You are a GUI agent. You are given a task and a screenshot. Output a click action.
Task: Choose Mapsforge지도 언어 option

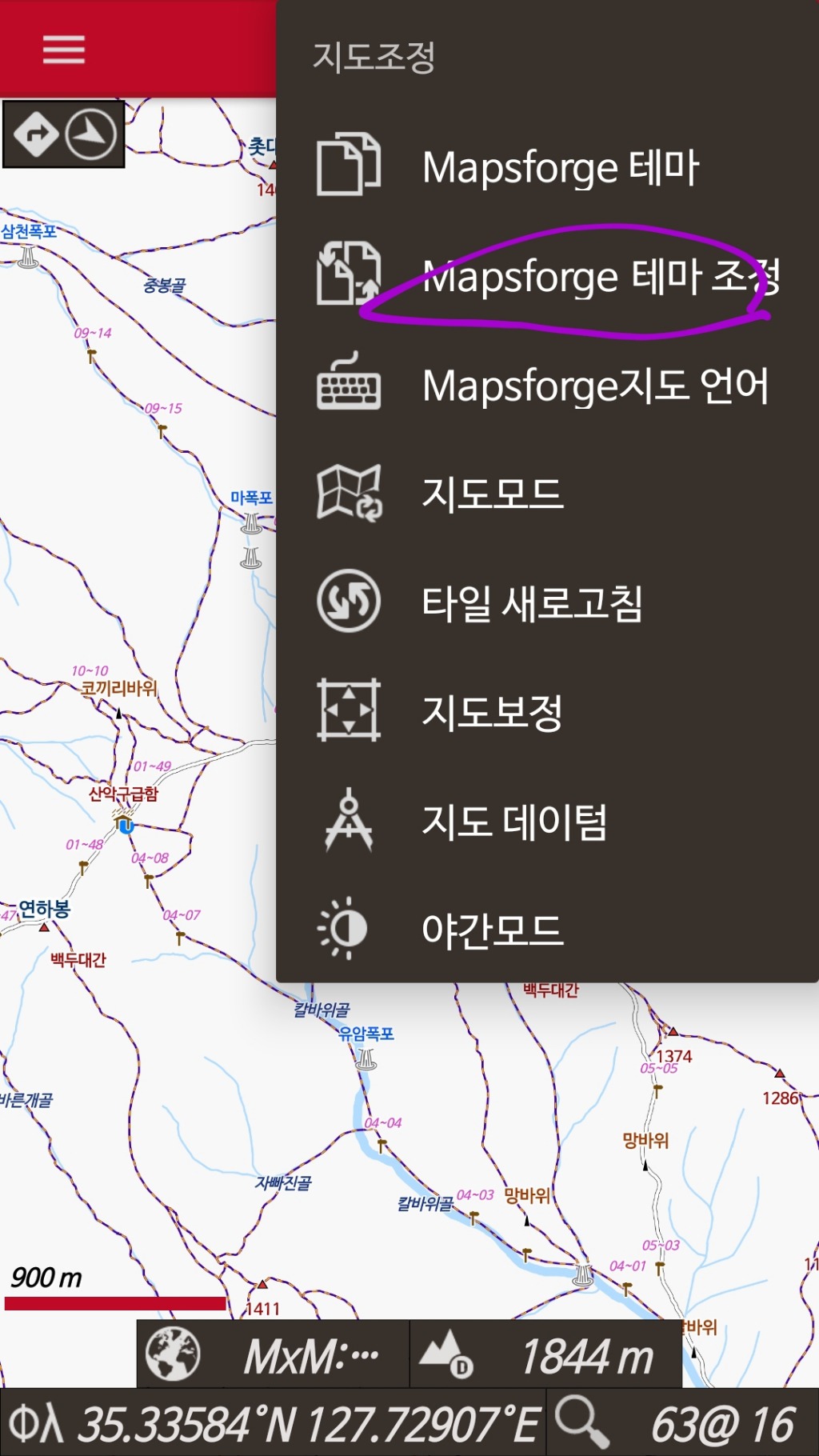547,384
